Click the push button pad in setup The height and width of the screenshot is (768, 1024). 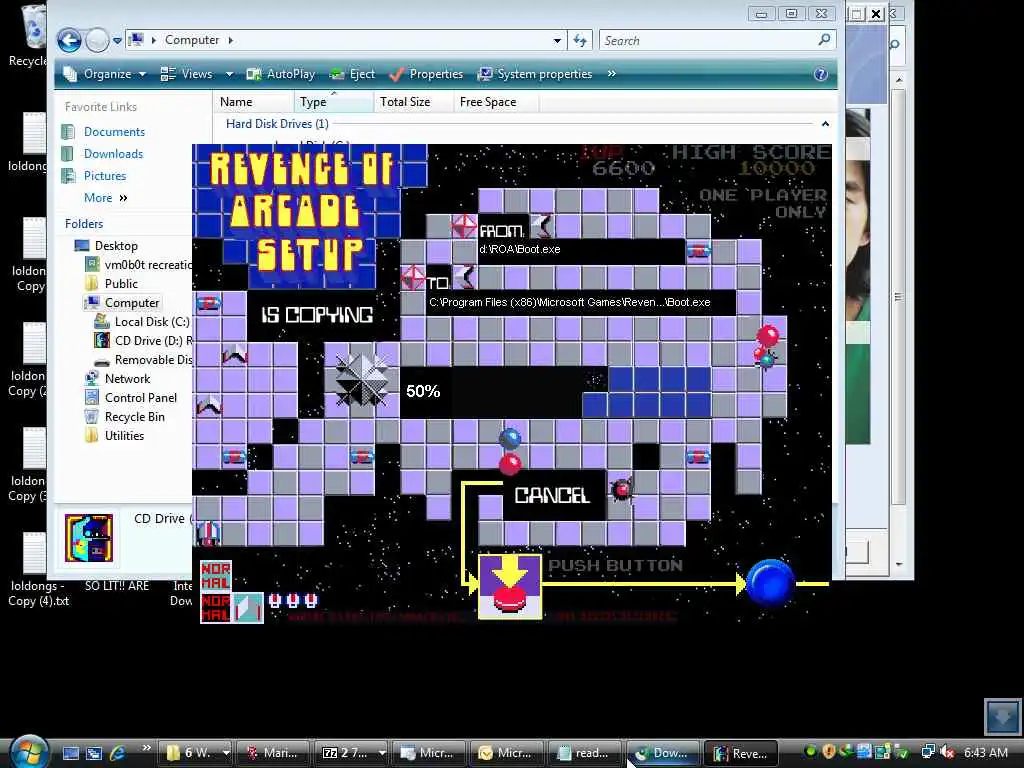pos(510,586)
